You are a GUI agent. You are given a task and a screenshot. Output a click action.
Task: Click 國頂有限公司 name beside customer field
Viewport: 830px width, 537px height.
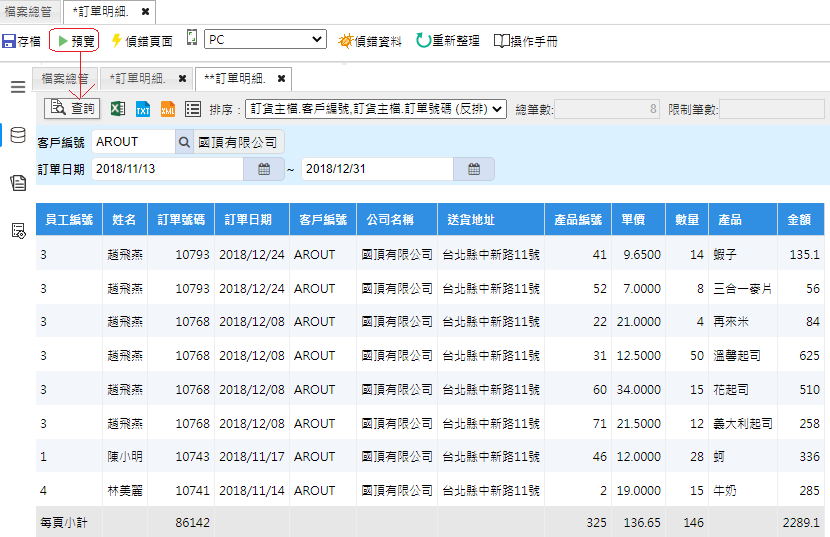tap(238, 142)
